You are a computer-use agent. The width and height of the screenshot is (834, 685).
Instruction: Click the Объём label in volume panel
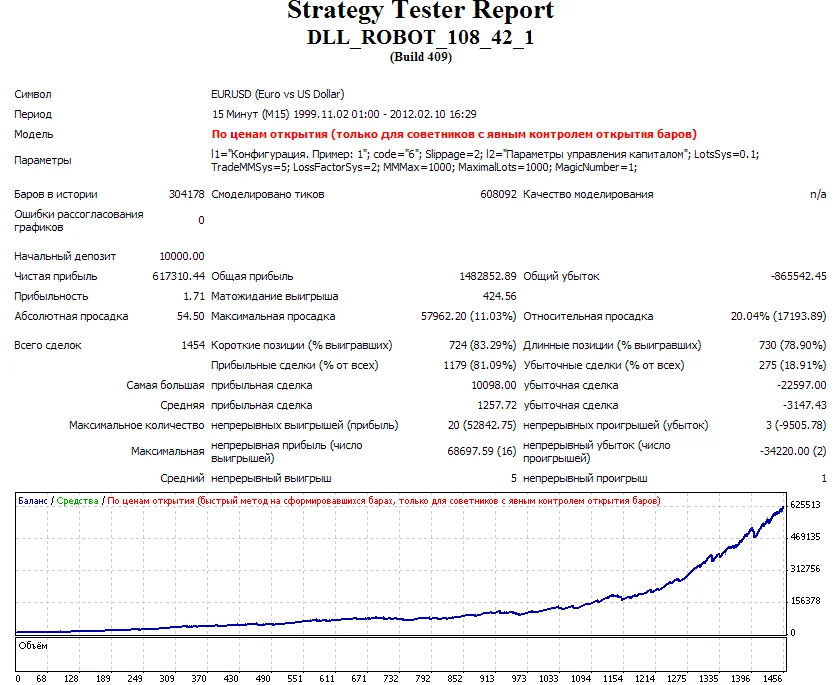tap(33, 646)
